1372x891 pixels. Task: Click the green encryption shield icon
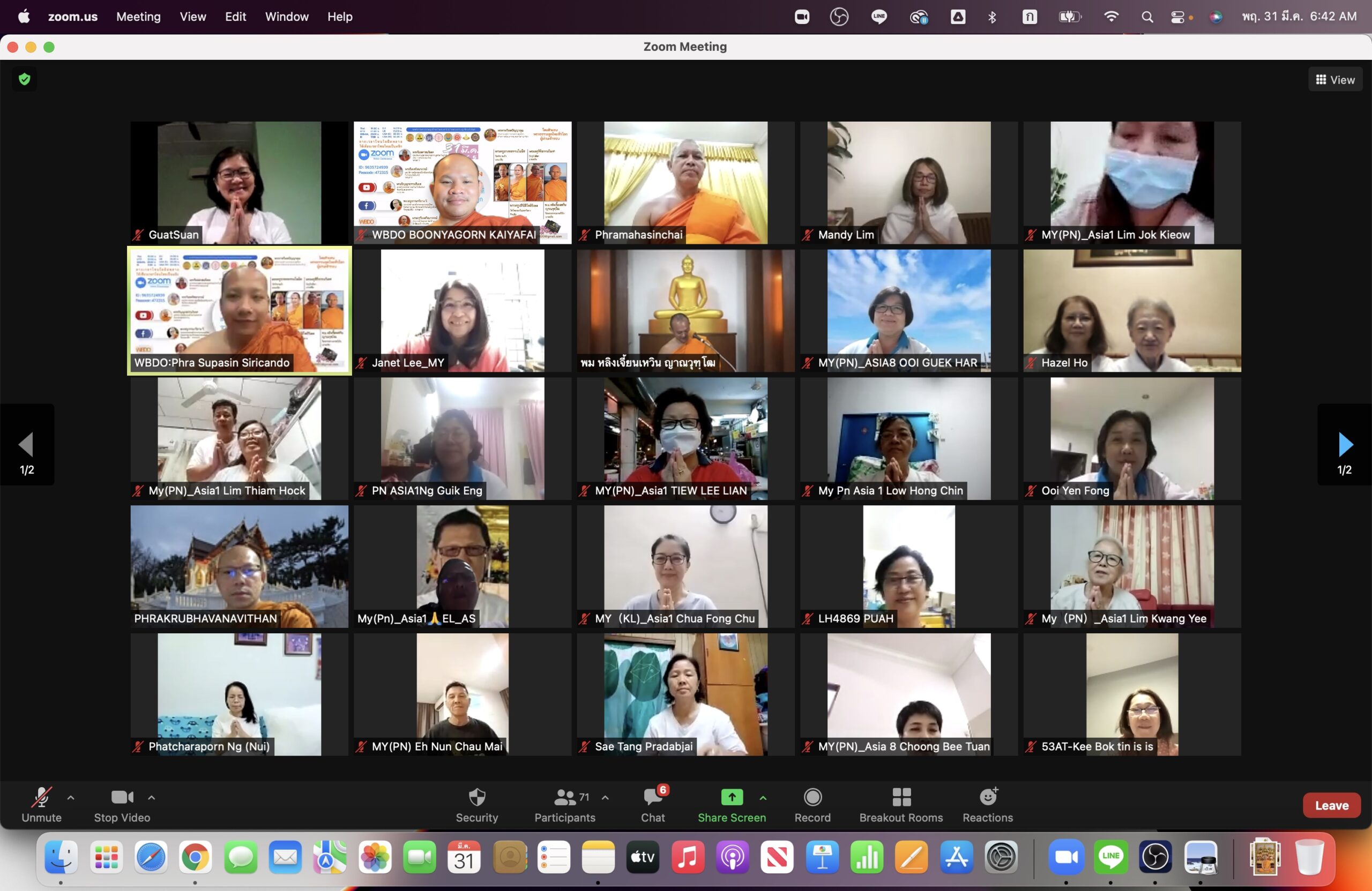point(24,79)
